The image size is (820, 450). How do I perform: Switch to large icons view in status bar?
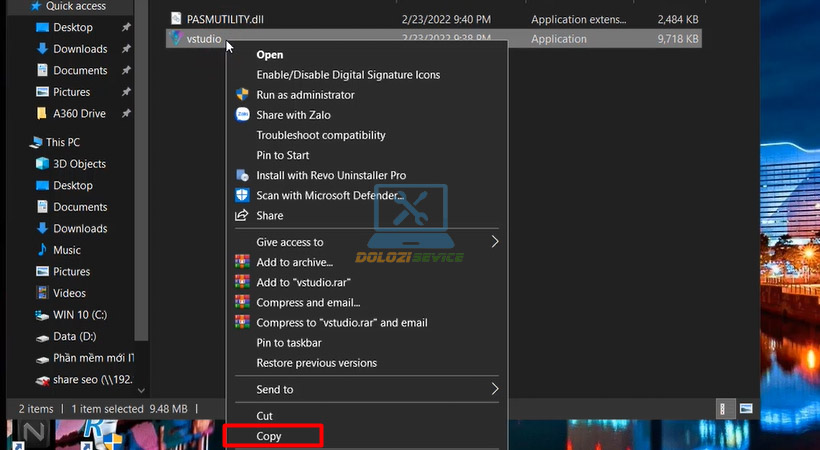coord(746,409)
